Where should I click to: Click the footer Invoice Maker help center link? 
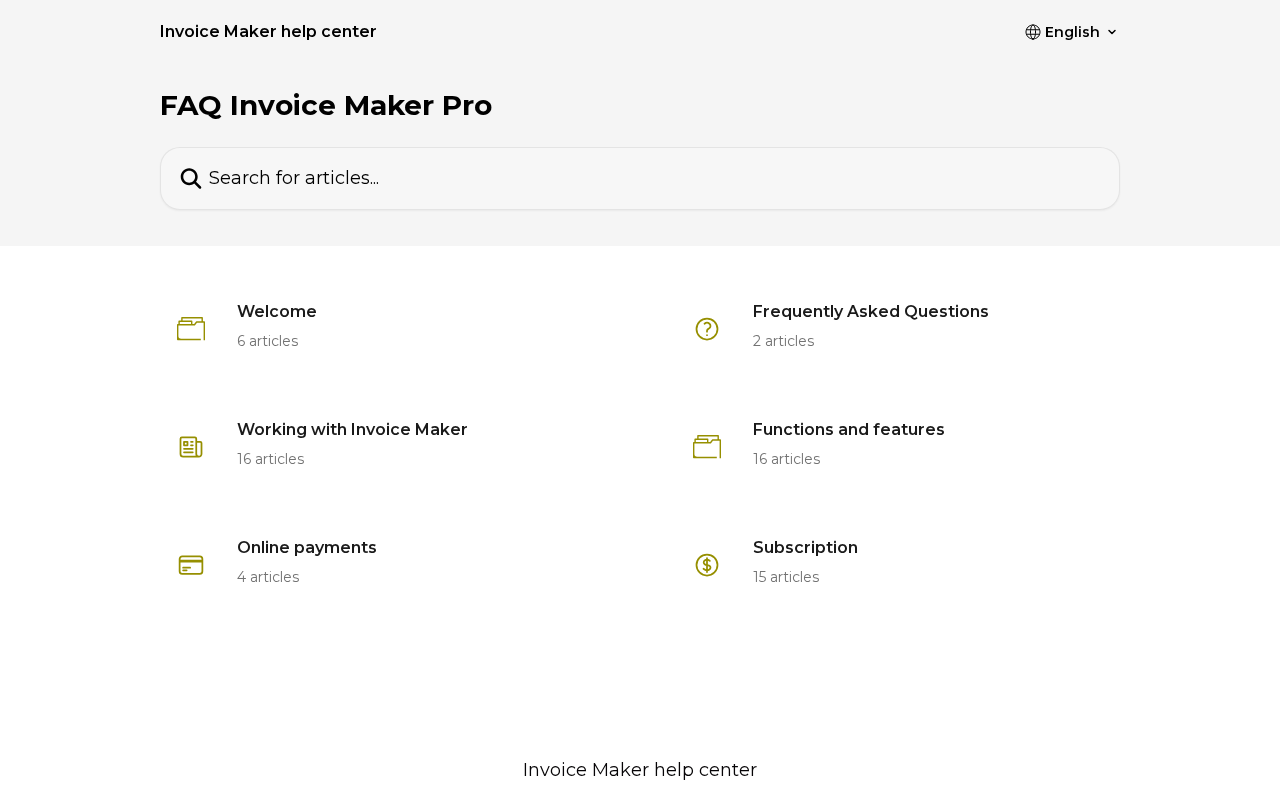coord(640,770)
